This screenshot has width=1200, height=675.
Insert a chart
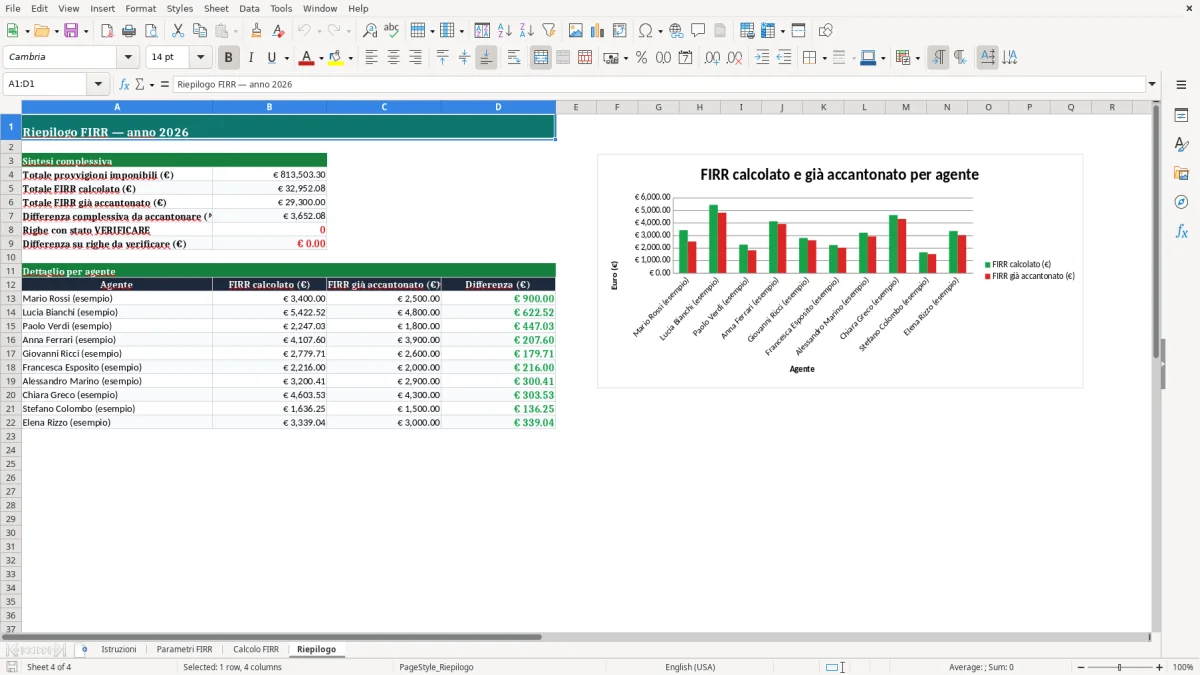[x=598, y=30]
